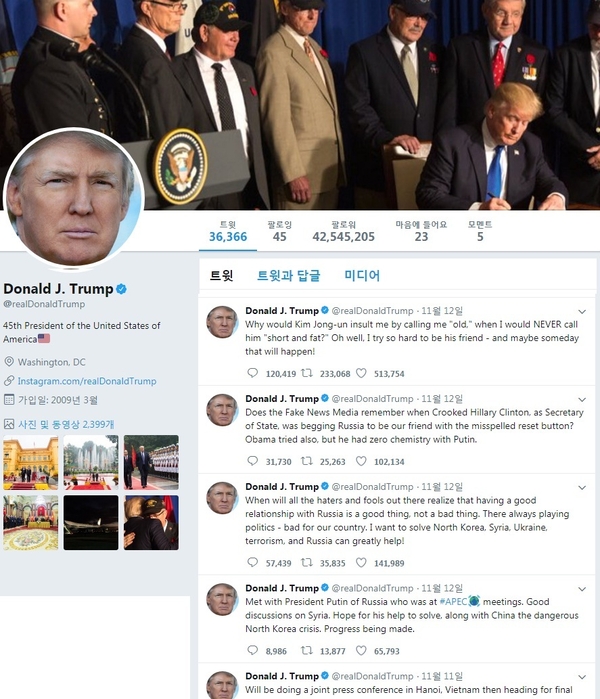The image size is (600, 699).
Task: Retweet the Fake News Media tweet
Action: click(307, 461)
